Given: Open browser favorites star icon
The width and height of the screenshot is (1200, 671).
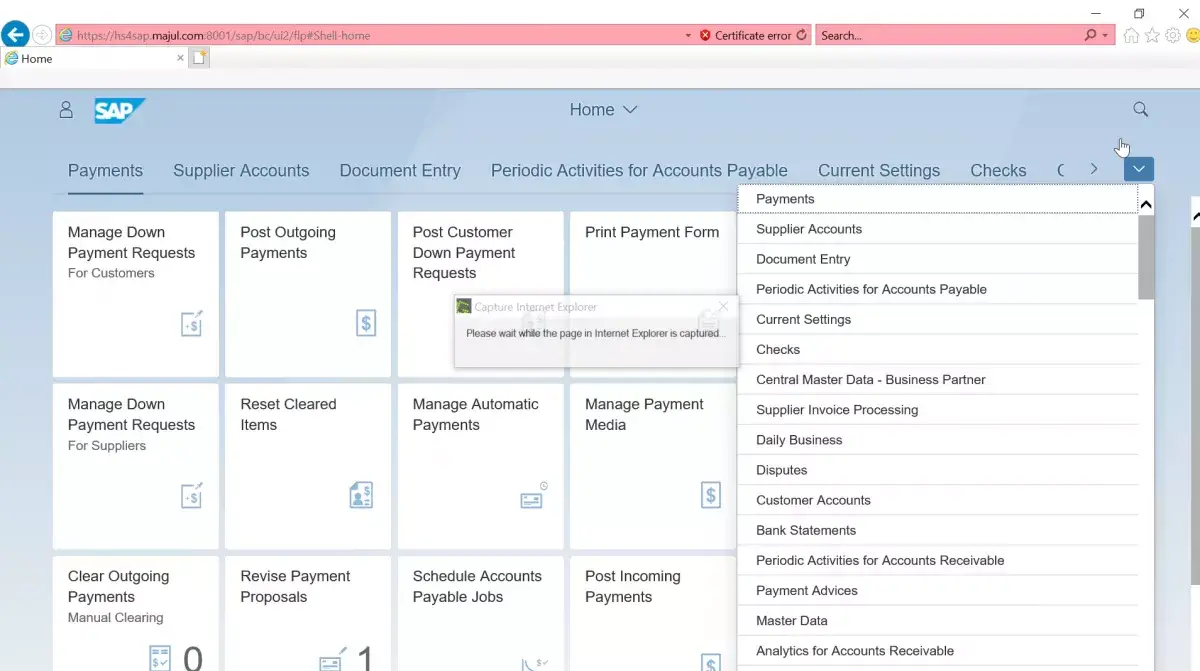Looking at the screenshot, I should coord(1152,35).
